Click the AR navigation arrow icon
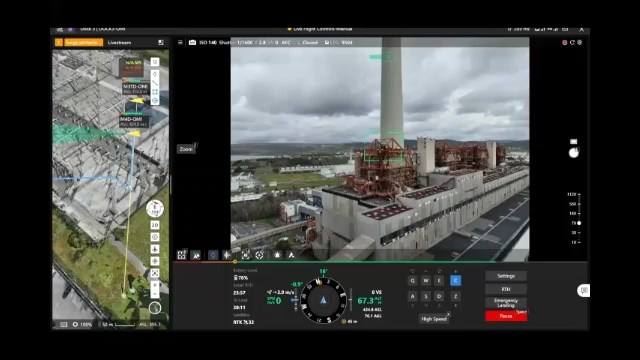 coord(291,255)
